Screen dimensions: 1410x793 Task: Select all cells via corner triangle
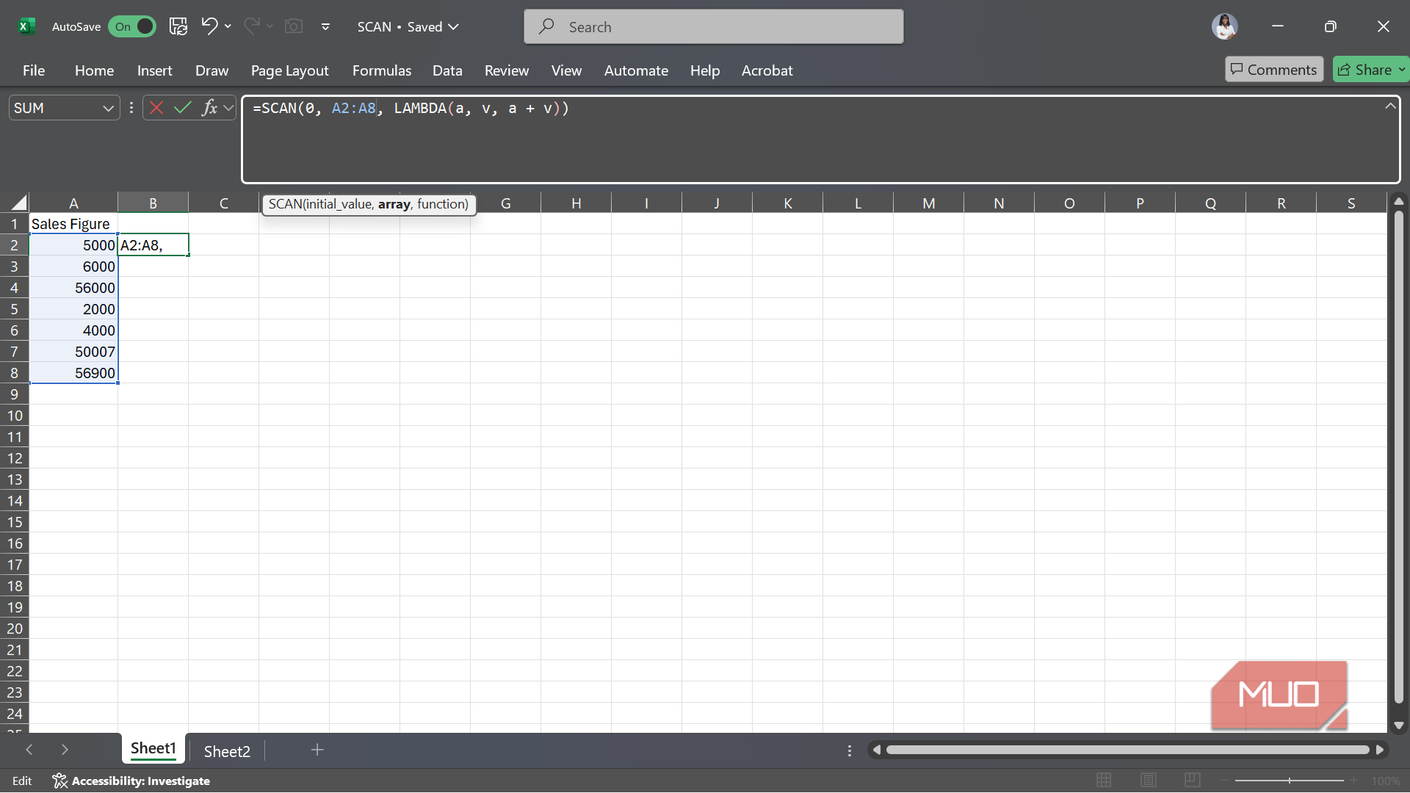18,203
